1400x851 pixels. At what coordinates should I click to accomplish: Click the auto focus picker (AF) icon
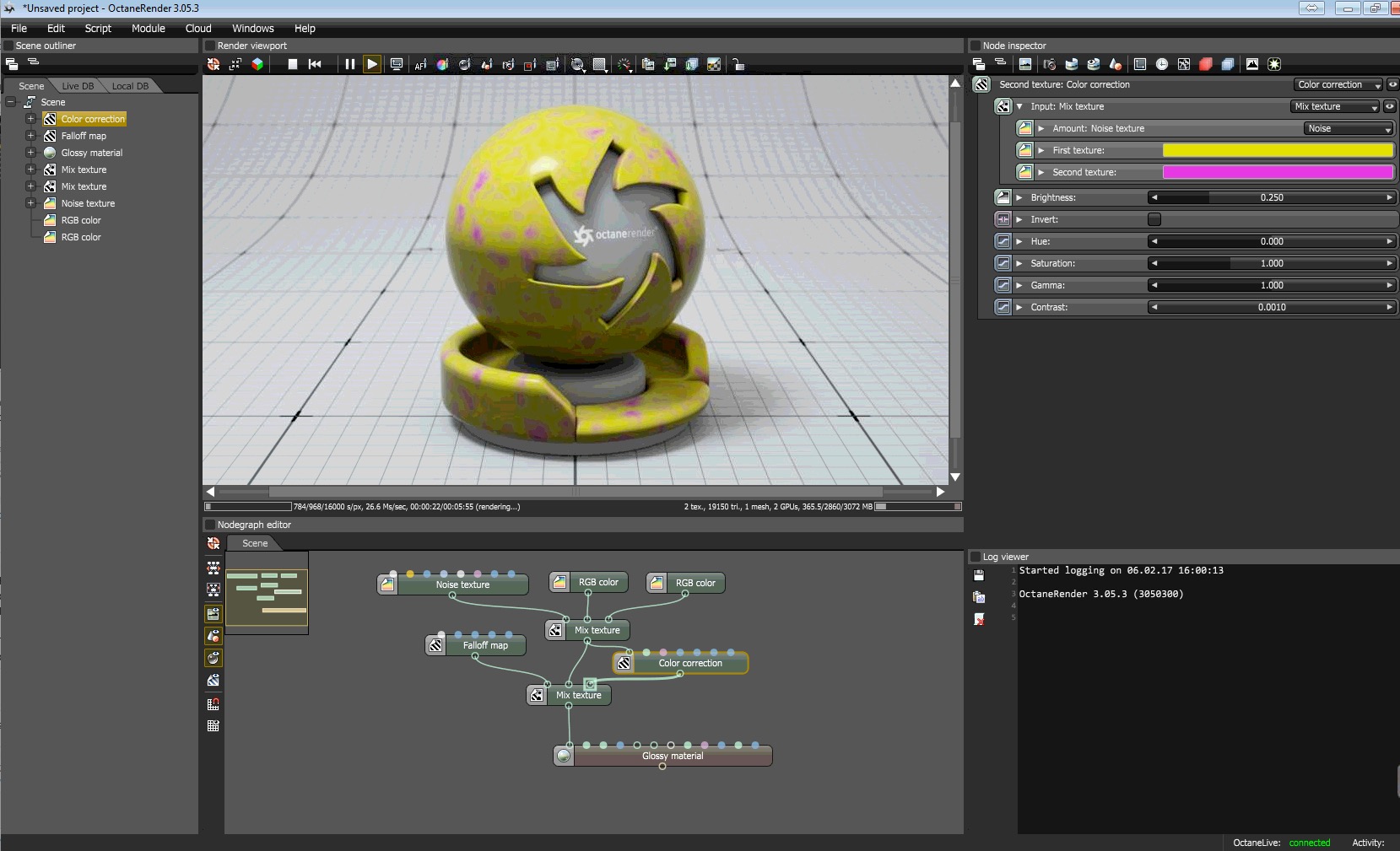click(420, 64)
